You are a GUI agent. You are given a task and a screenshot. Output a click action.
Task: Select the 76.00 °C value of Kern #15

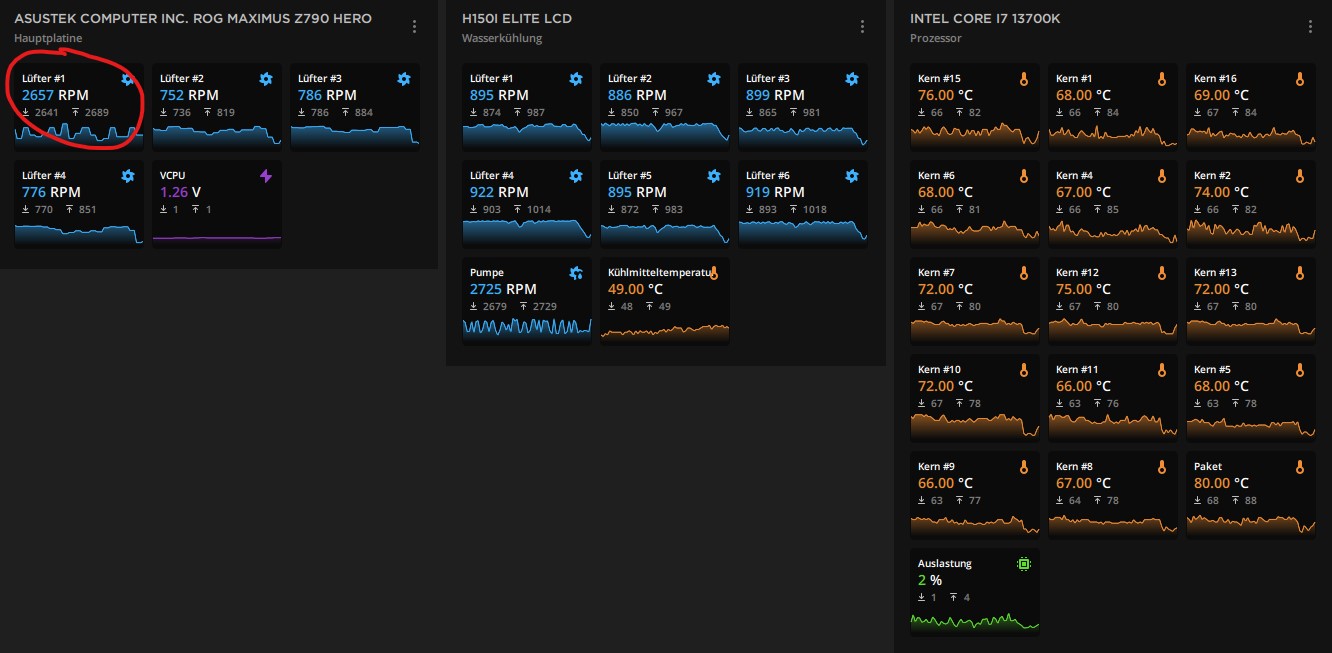click(945, 95)
